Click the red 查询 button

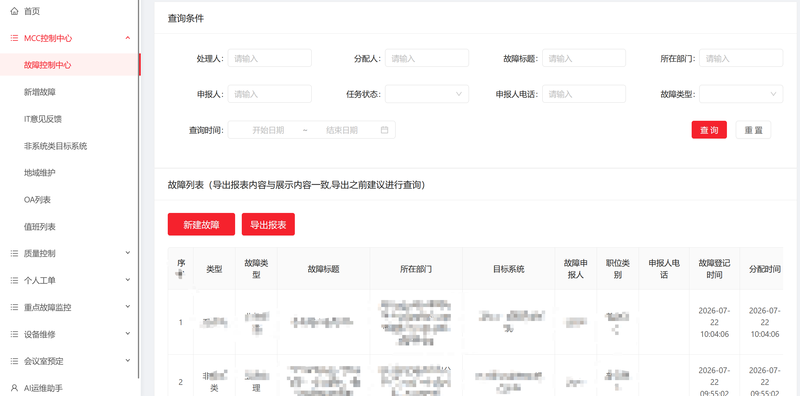709,130
